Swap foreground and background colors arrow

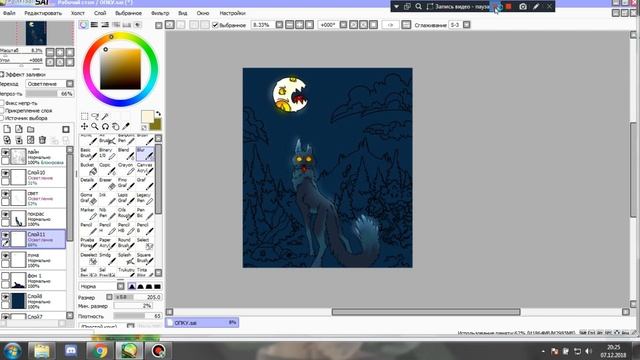tap(158, 114)
